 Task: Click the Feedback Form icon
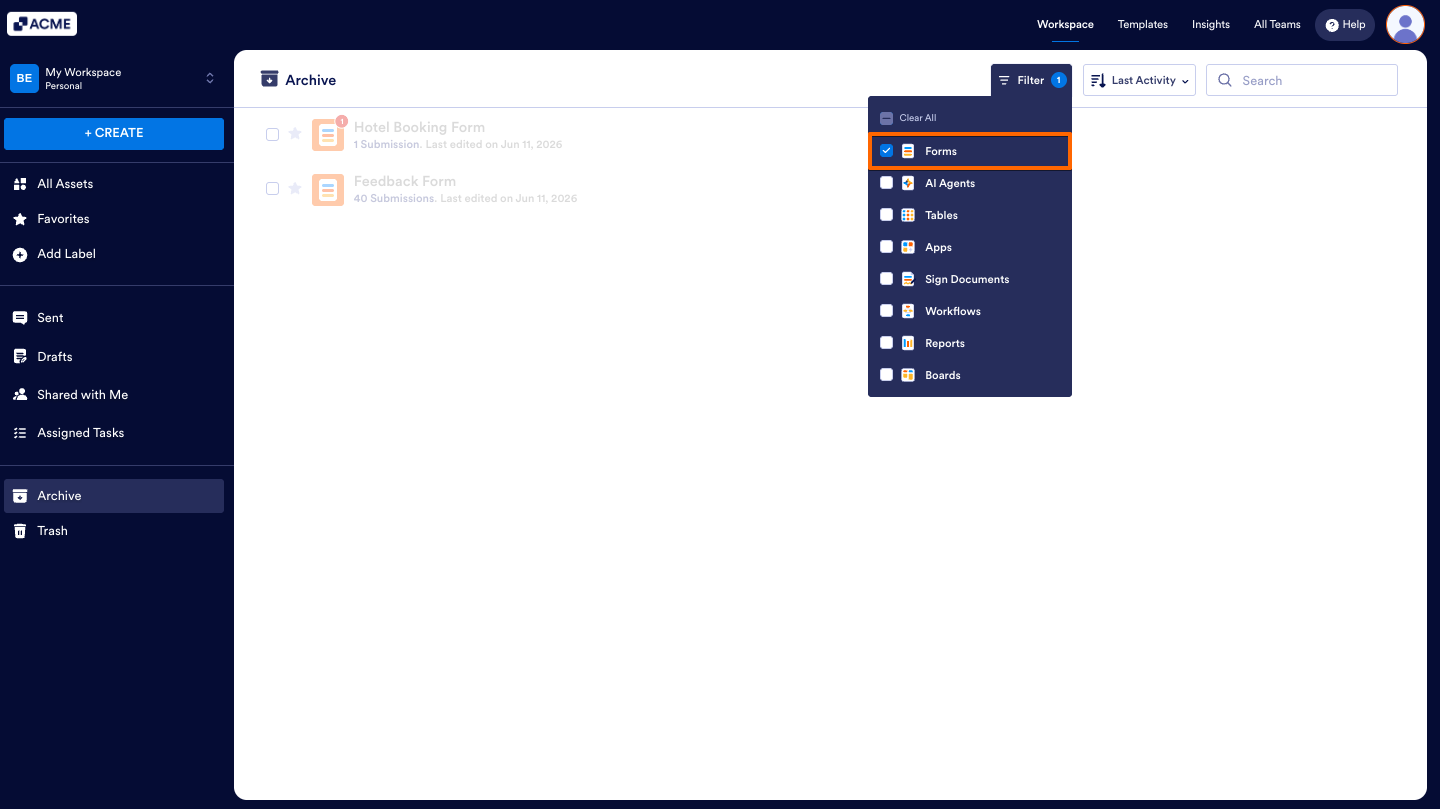pos(328,189)
